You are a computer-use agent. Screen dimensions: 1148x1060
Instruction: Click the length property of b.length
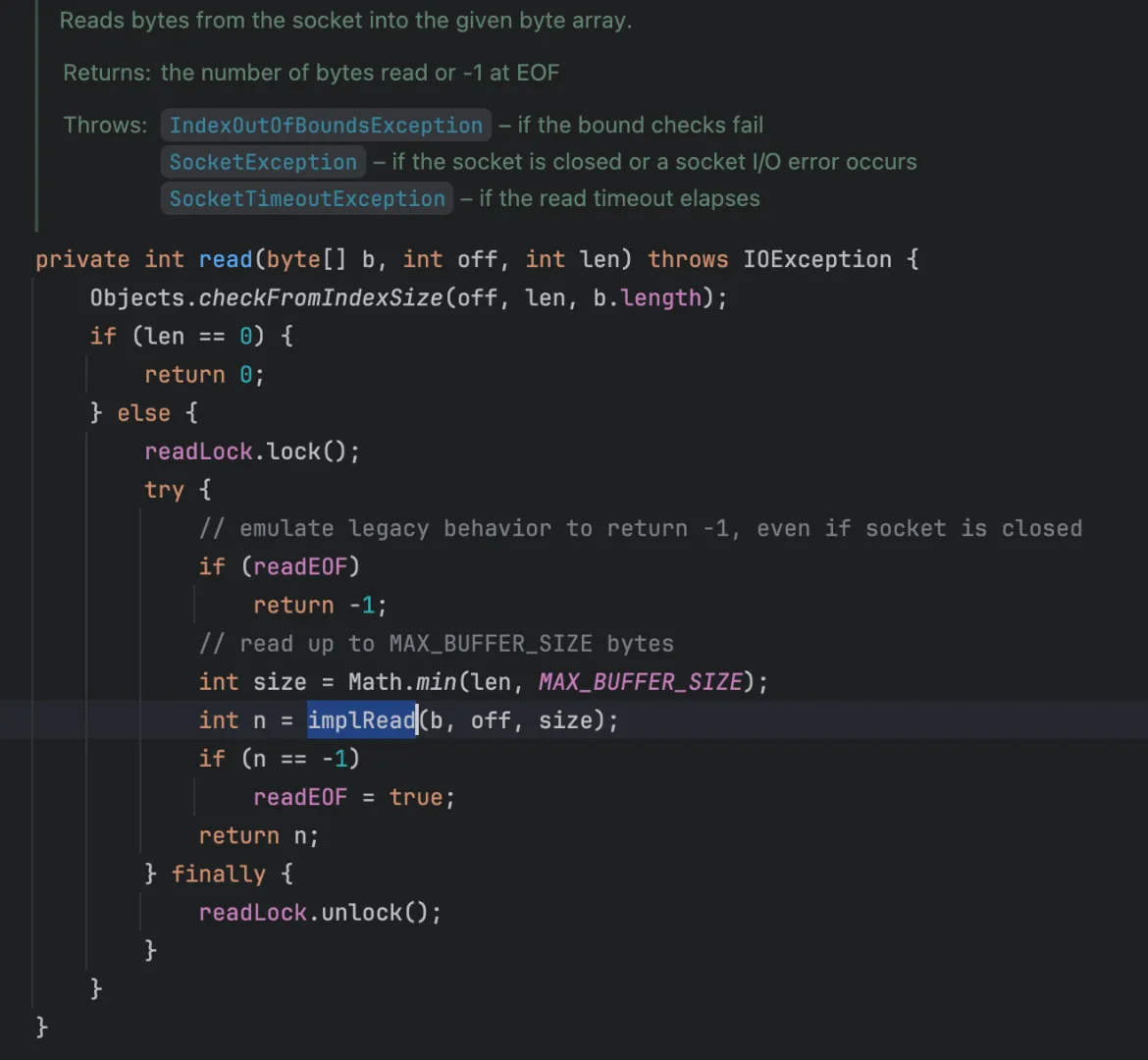tap(661, 298)
